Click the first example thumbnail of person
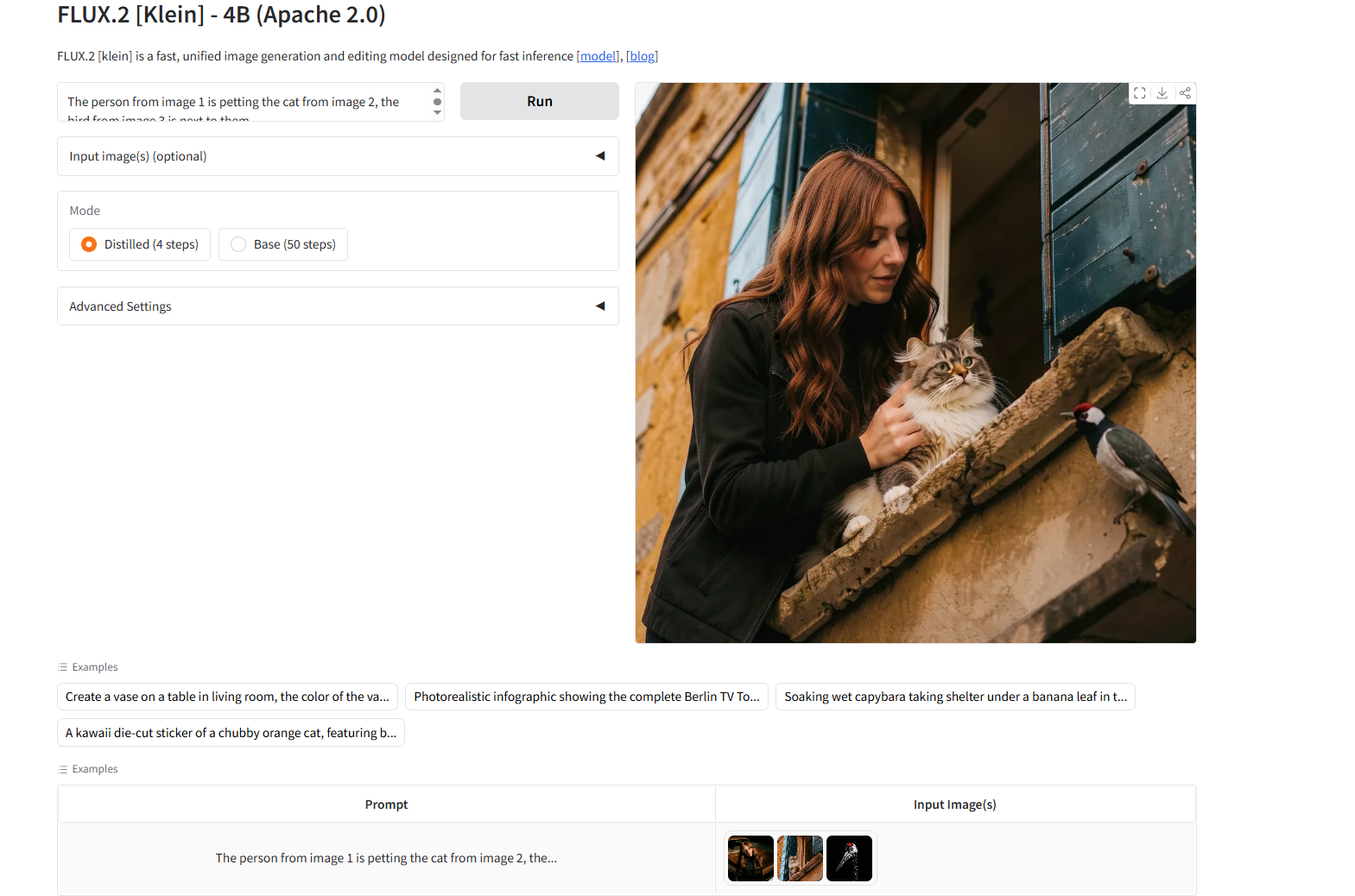Image resolution: width=1355 pixels, height=896 pixels. point(750,858)
